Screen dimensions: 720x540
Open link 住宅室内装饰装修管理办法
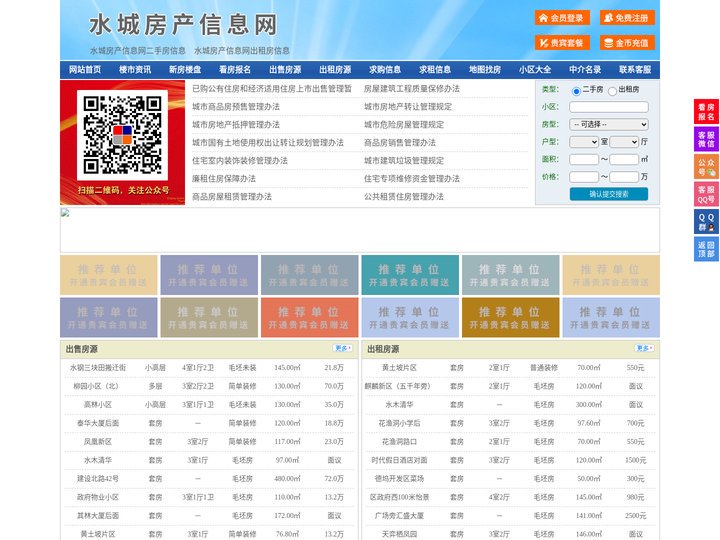(x=240, y=160)
